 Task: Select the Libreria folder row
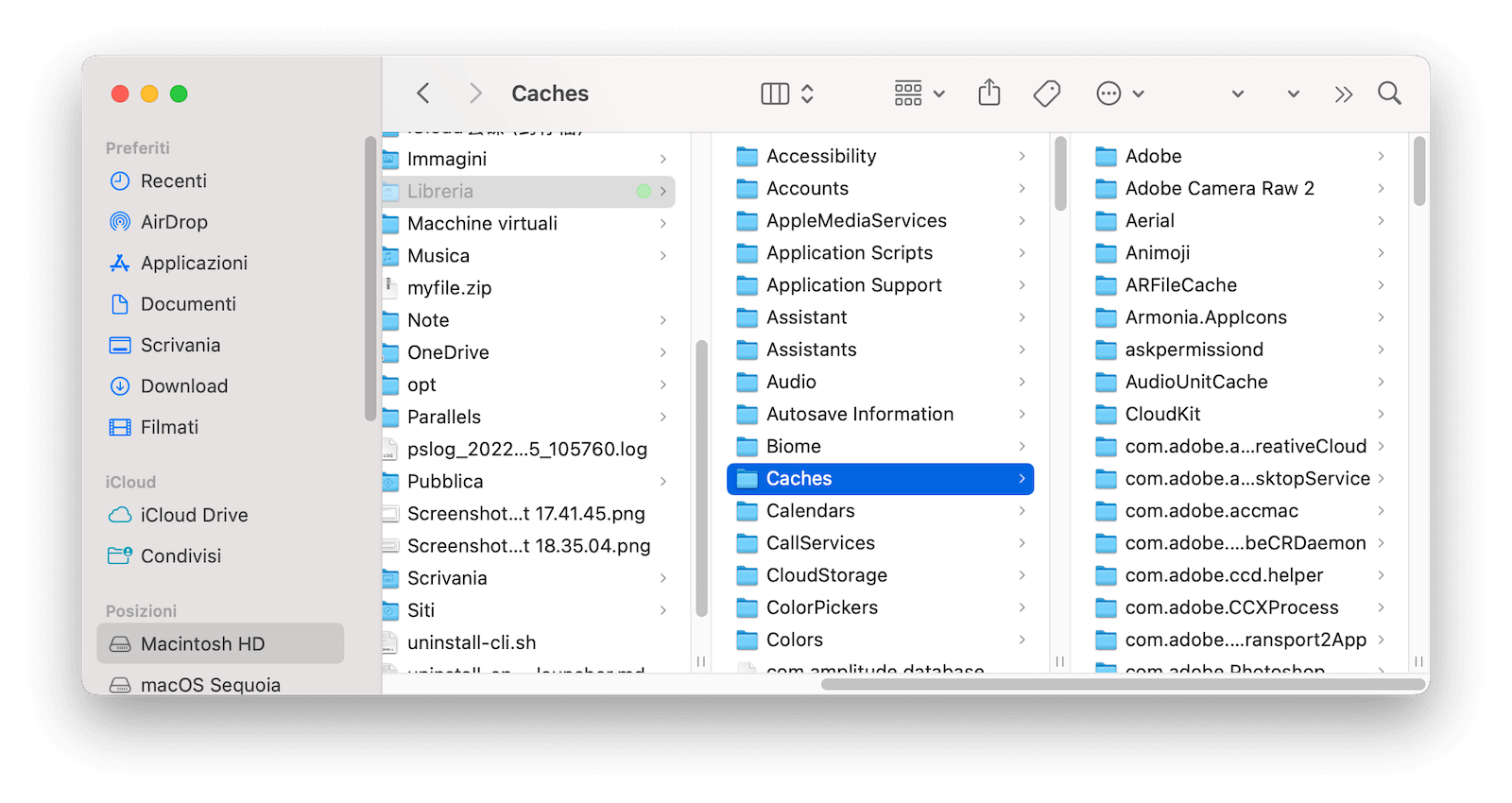pos(529,192)
